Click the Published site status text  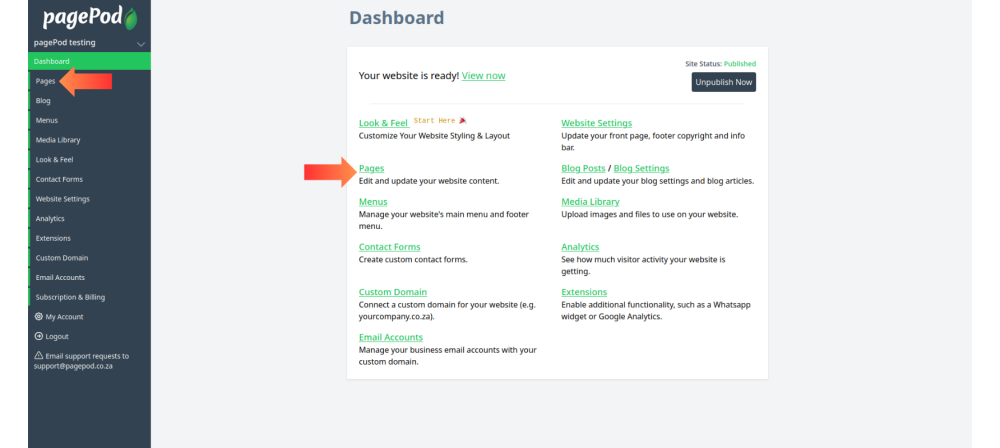pyautogui.click(x=740, y=64)
